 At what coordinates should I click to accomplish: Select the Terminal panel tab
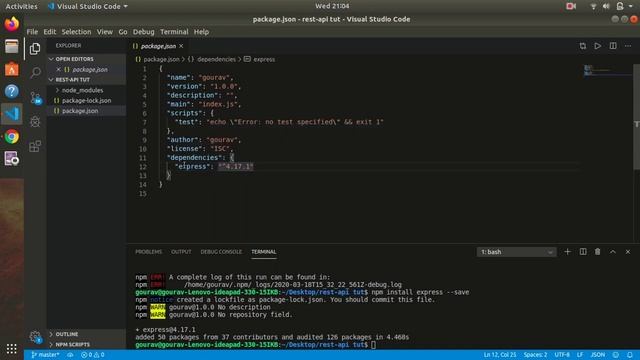[264, 252]
